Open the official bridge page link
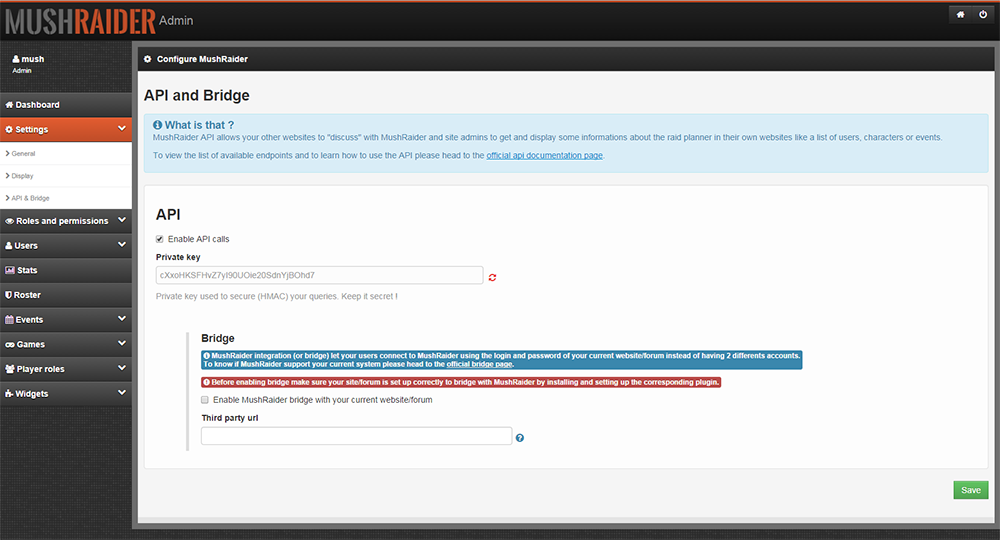The height and width of the screenshot is (540, 1000). tap(480, 364)
